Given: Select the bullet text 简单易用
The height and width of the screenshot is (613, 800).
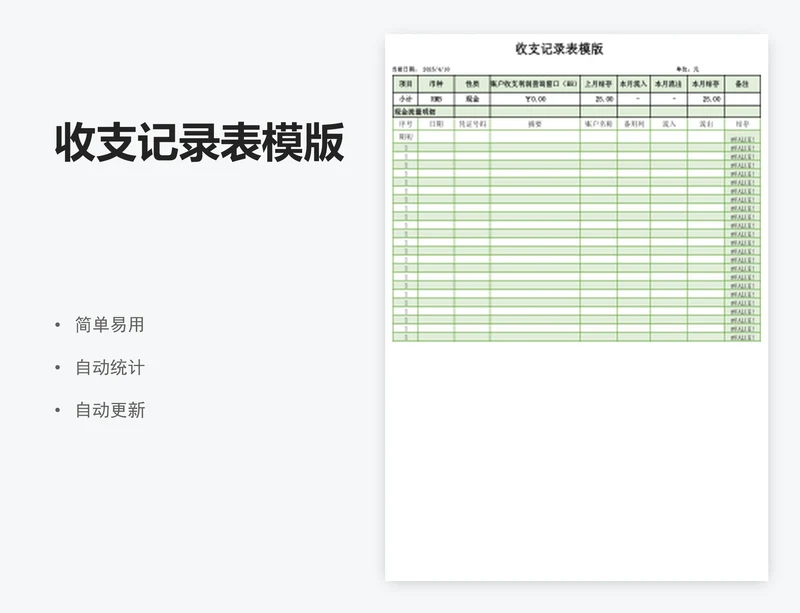Looking at the screenshot, I should 110,325.
